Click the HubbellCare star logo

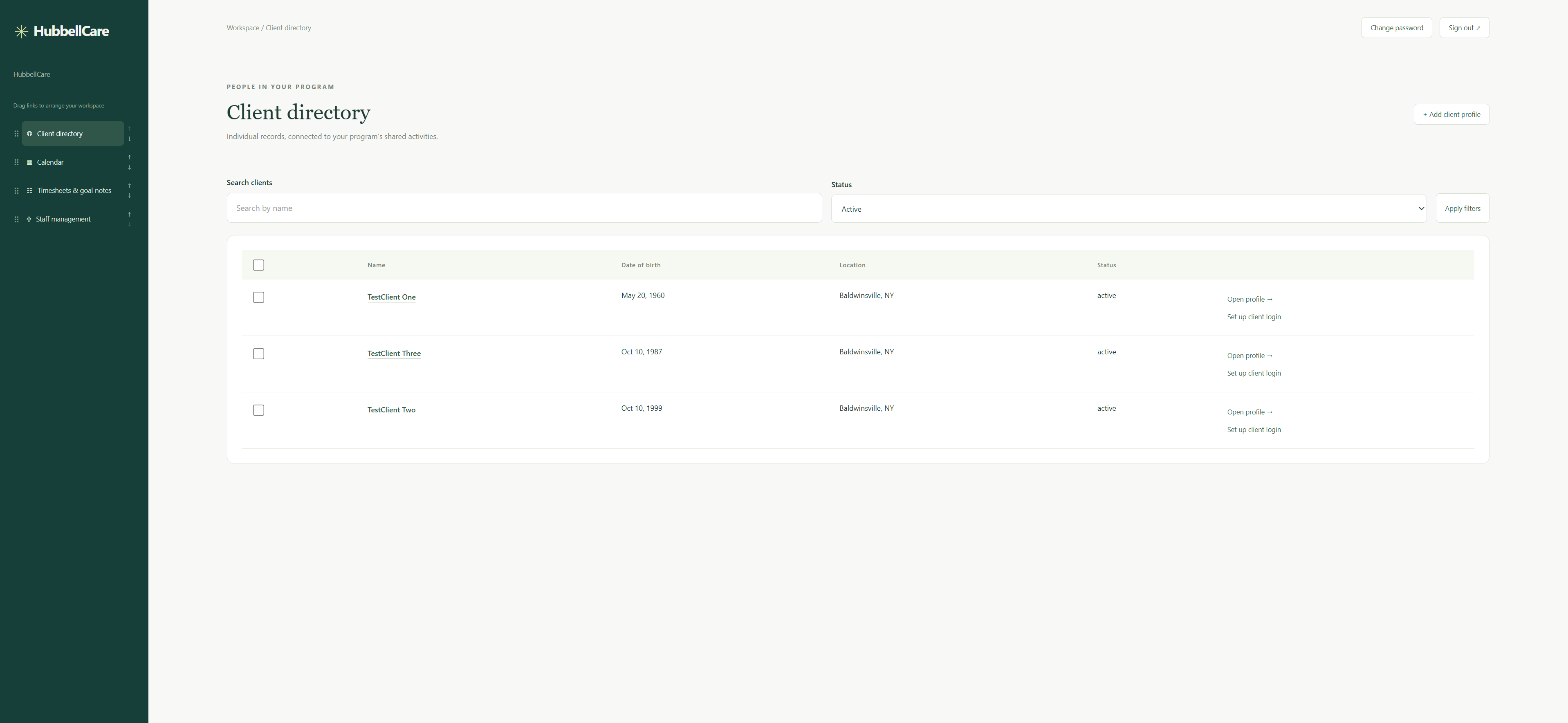tap(21, 31)
